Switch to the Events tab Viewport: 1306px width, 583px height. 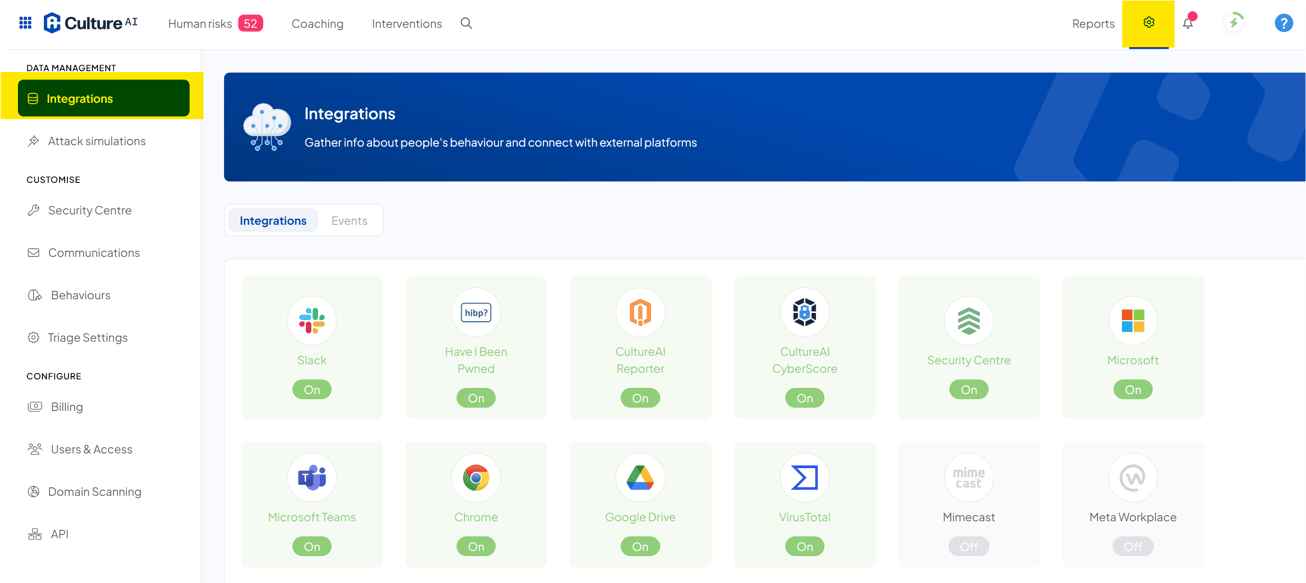pos(349,220)
